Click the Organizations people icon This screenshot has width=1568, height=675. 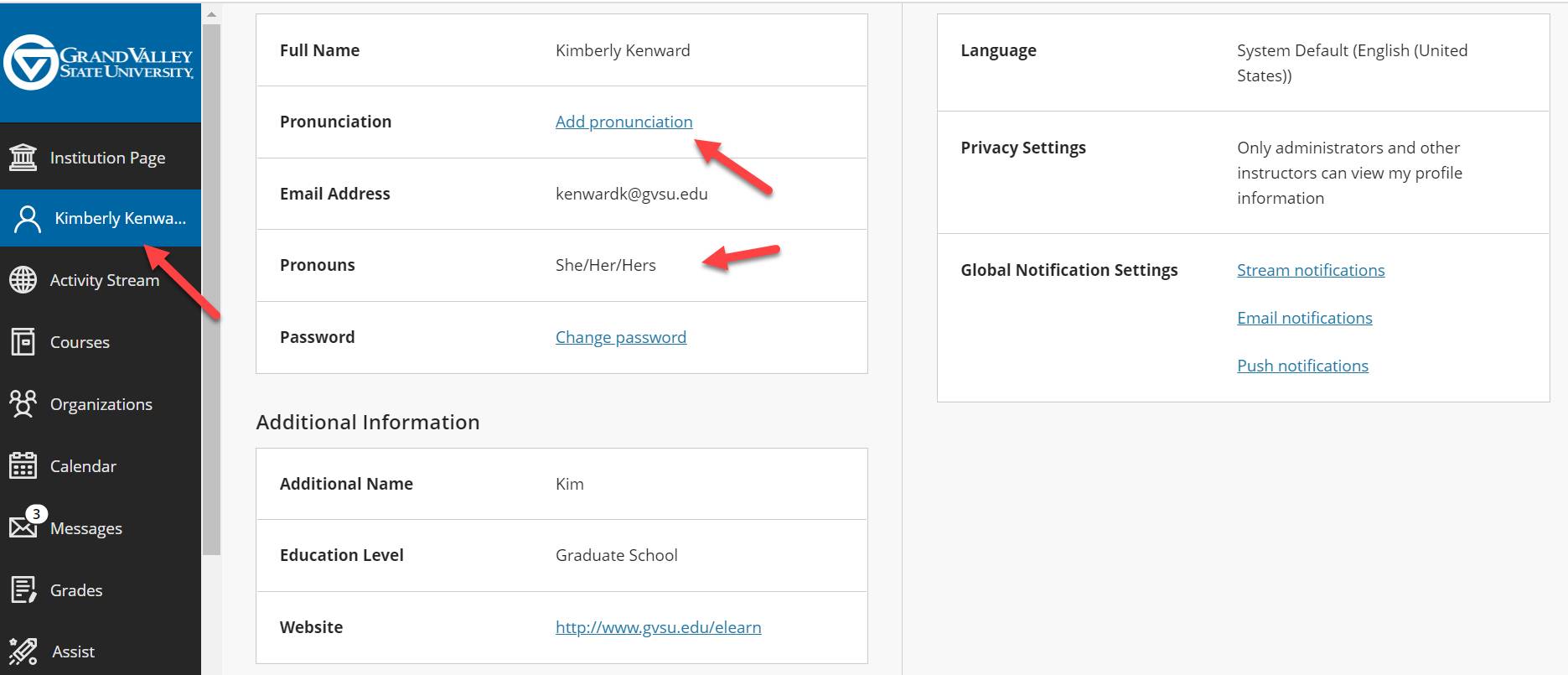tap(23, 404)
